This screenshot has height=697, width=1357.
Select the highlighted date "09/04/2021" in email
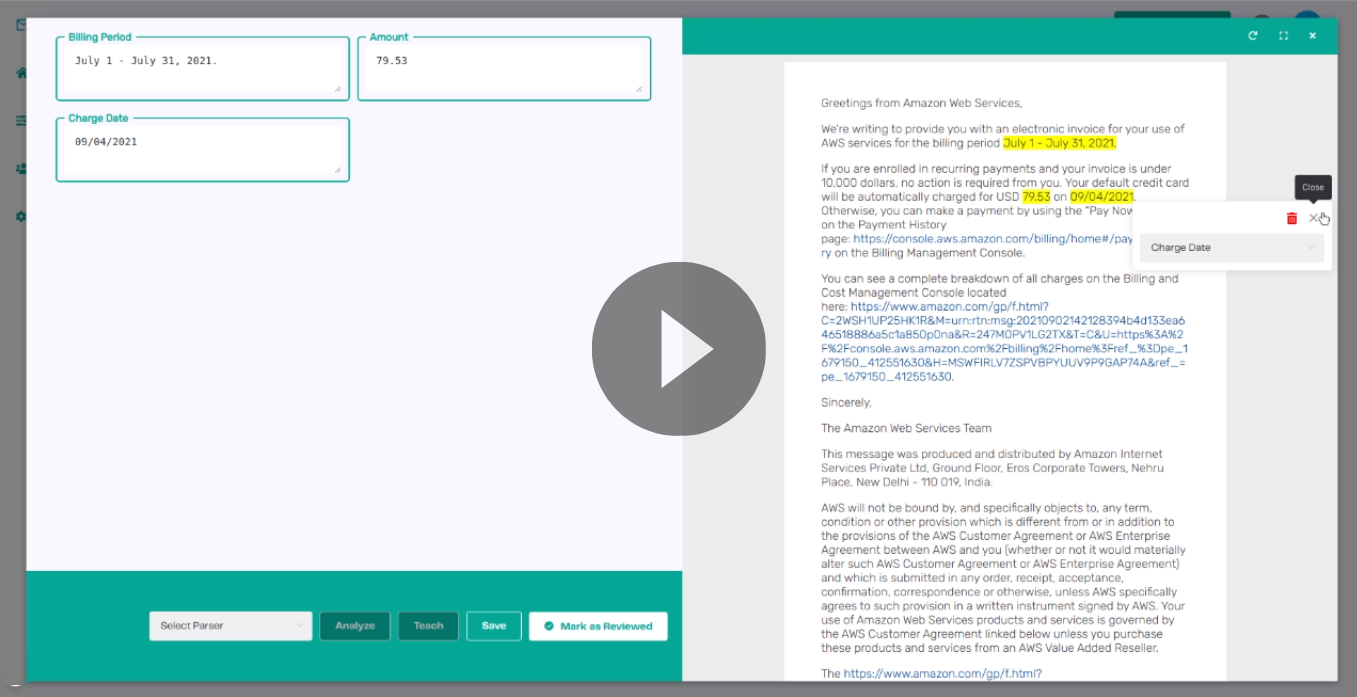1102,197
